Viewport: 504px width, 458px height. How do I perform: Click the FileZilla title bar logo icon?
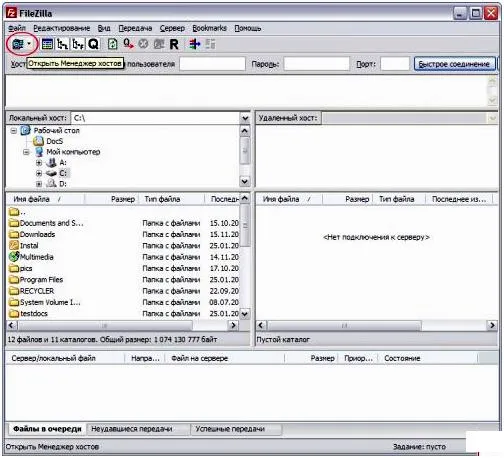(x=11, y=13)
